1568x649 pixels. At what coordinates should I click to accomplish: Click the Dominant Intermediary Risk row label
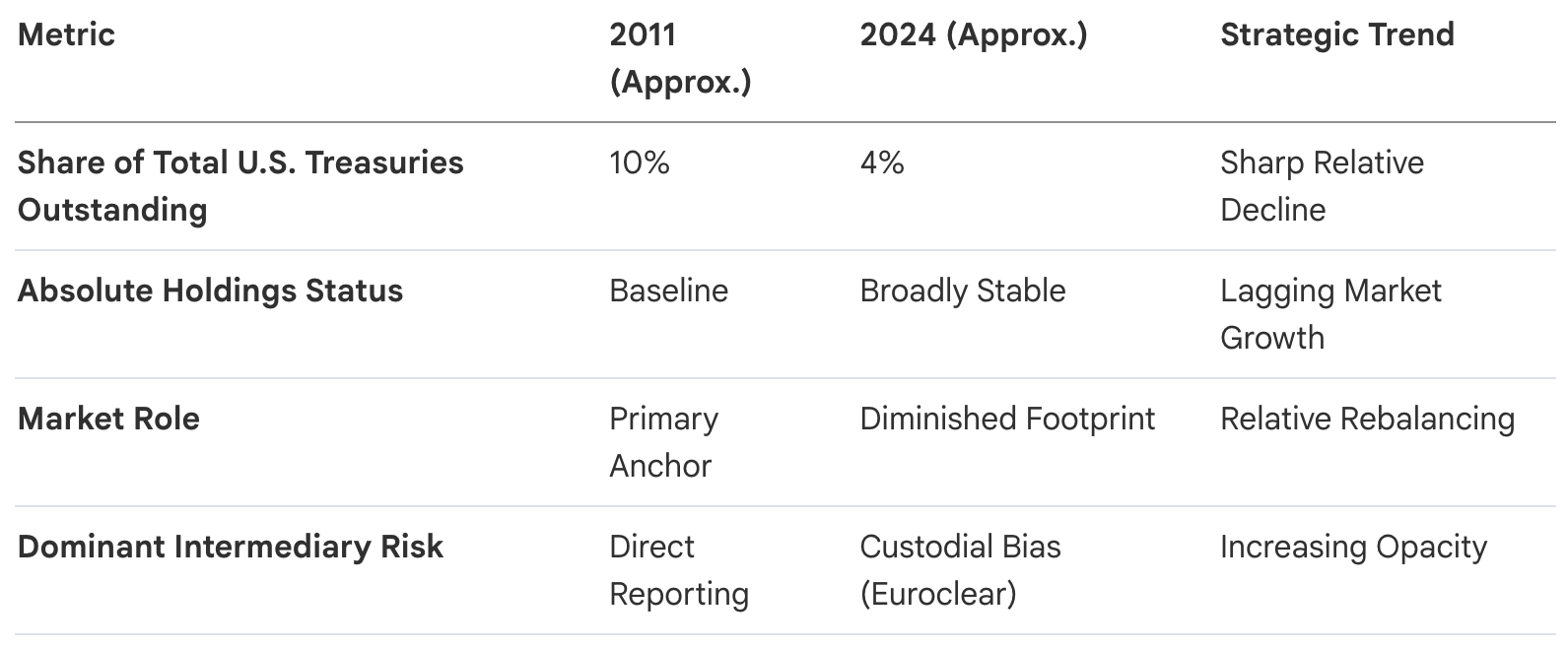231,547
